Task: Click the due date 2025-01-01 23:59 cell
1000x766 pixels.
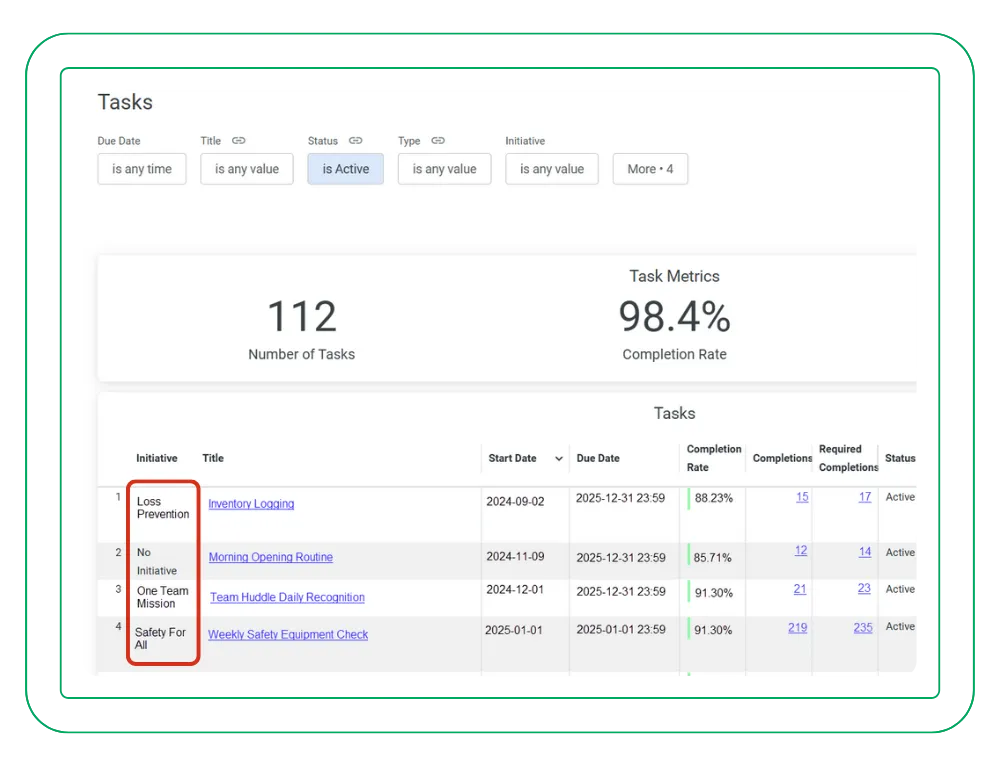Action: pos(621,630)
